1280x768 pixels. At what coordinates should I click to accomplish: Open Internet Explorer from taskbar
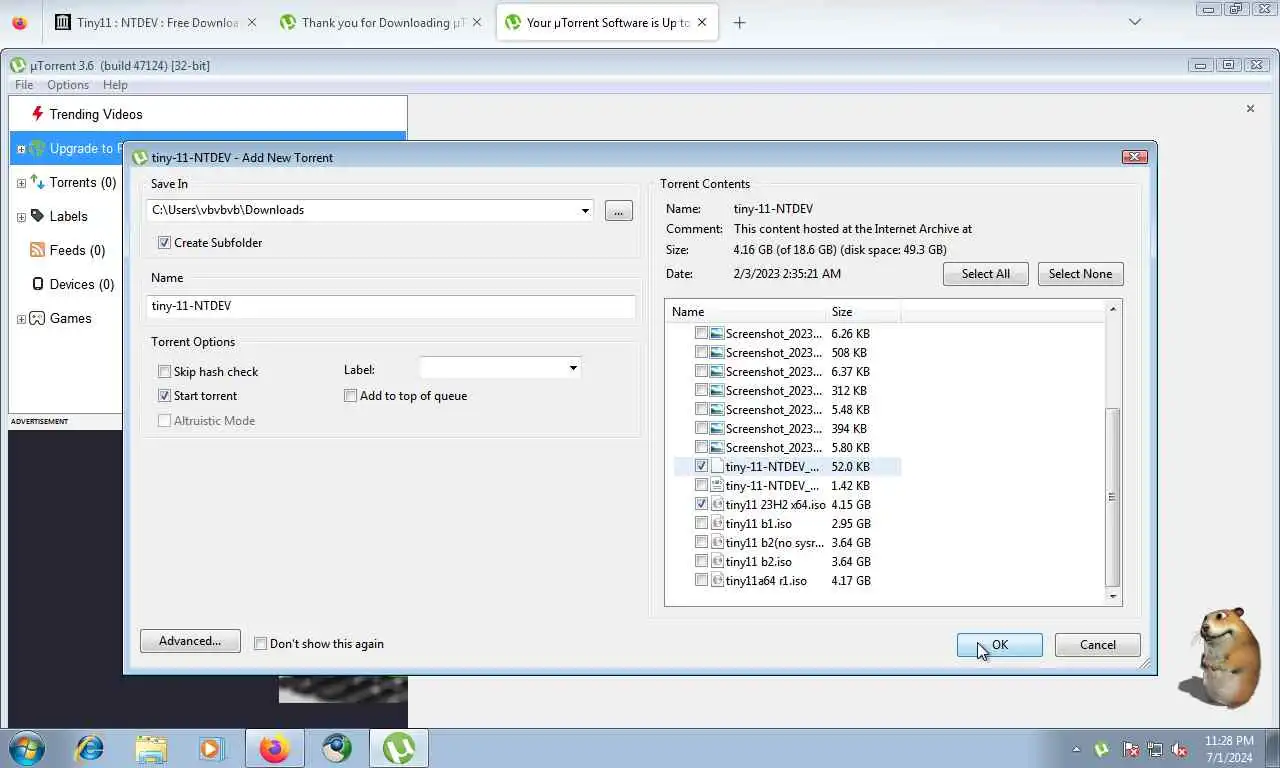(x=90, y=748)
